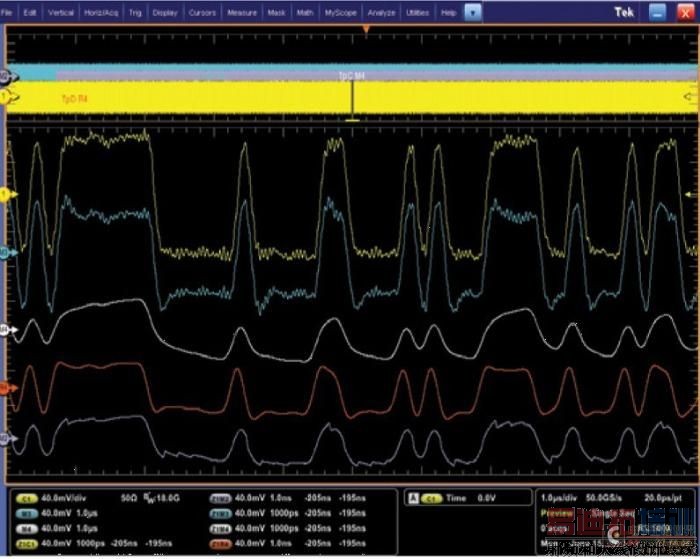Open the Utilities menu
Image resolution: width=700 pixels, height=559 pixels.
click(417, 13)
